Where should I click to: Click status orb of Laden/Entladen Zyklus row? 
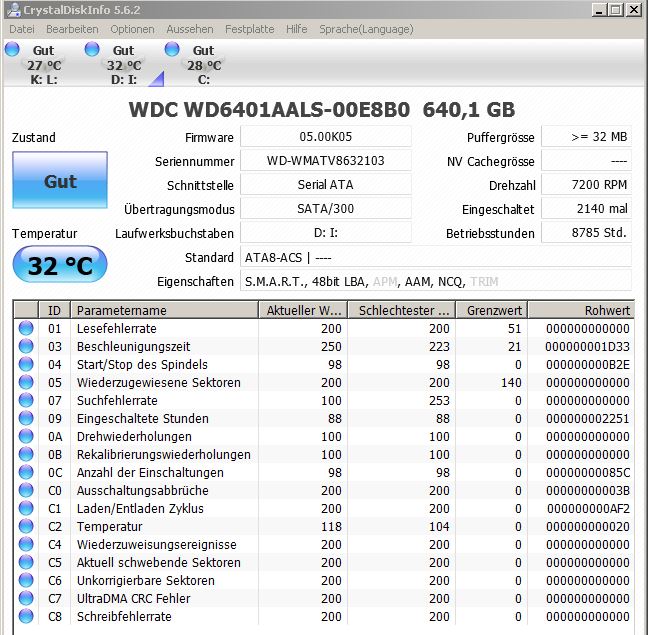point(26,508)
